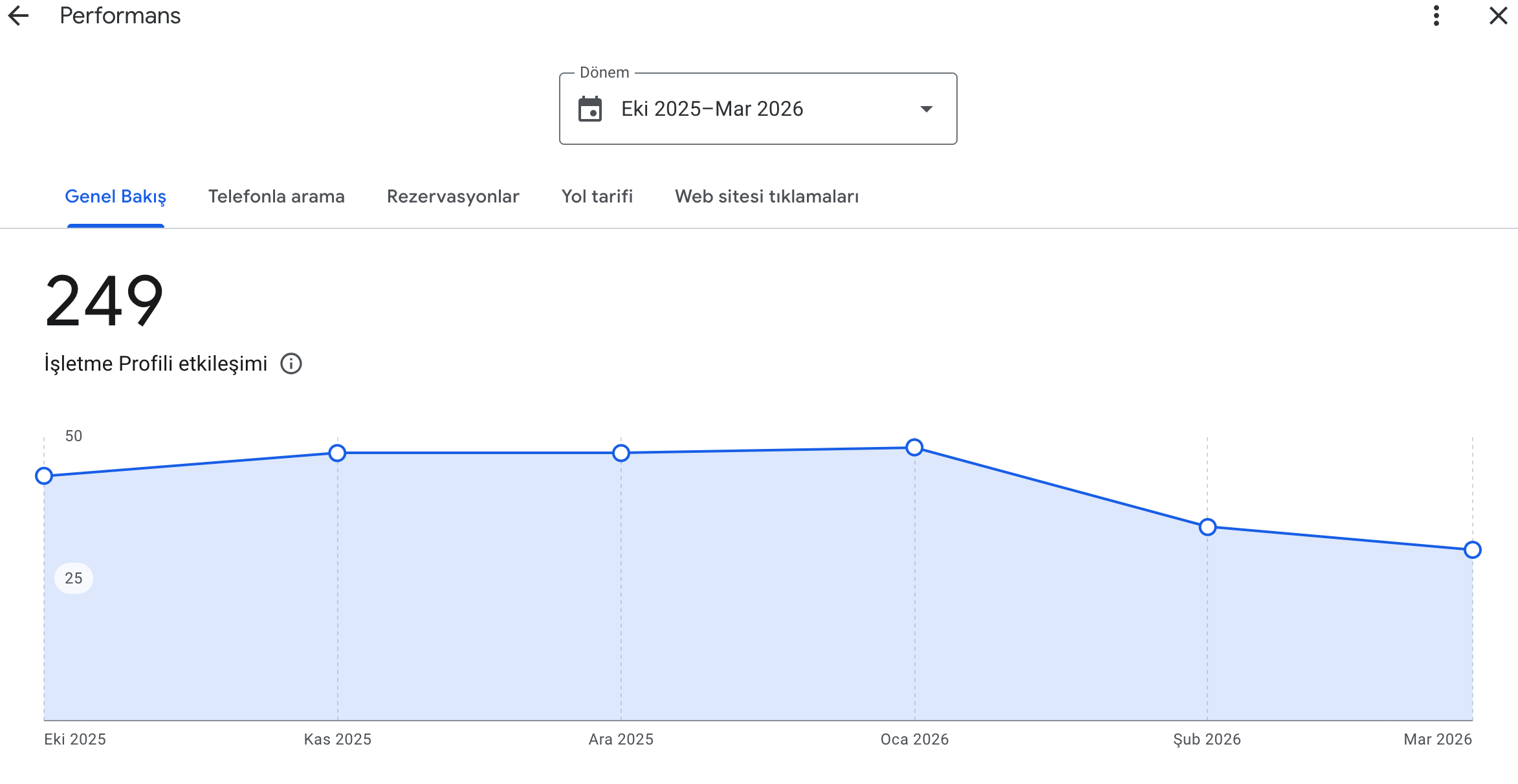This screenshot has height=784, width=1518.
Task: Open the three-dot more options menu
Action: 1436,16
